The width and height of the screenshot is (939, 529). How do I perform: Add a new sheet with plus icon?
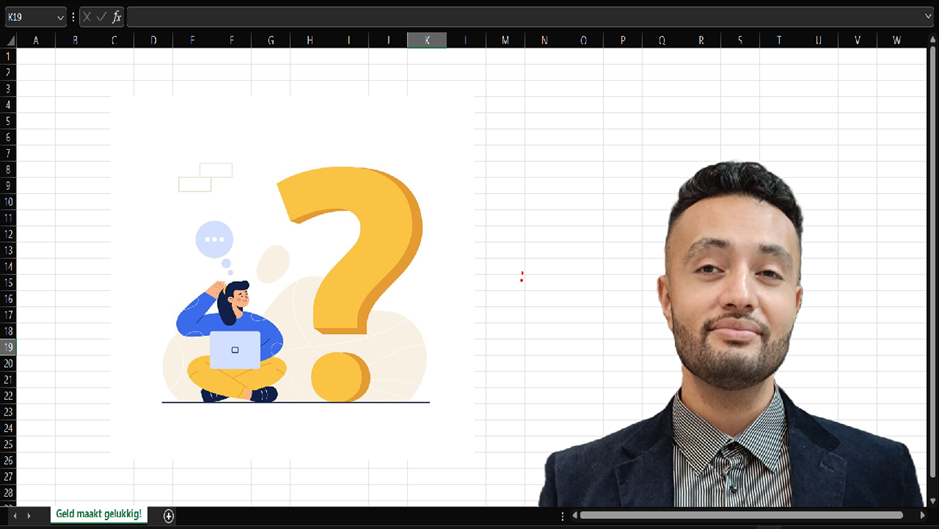[x=168, y=516]
